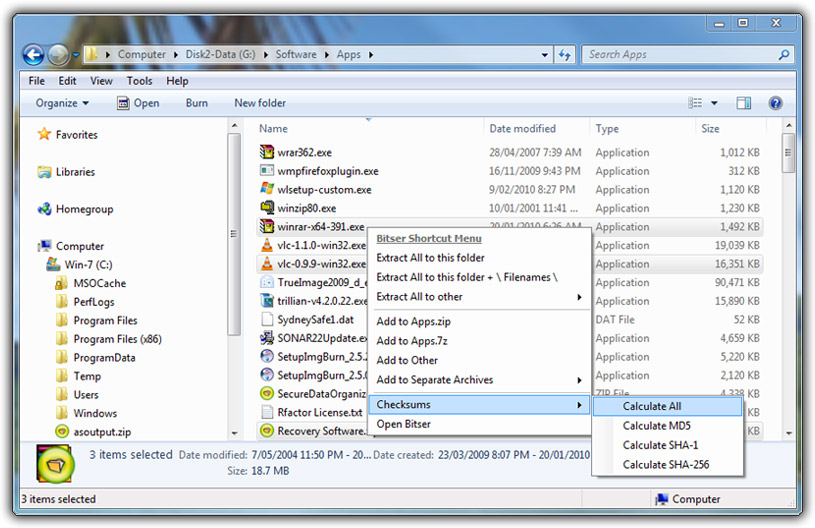Click the wlsetup-custom.exe Windows flag icon
The width and height of the screenshot is (815, 528).
[x=267, y=189]
